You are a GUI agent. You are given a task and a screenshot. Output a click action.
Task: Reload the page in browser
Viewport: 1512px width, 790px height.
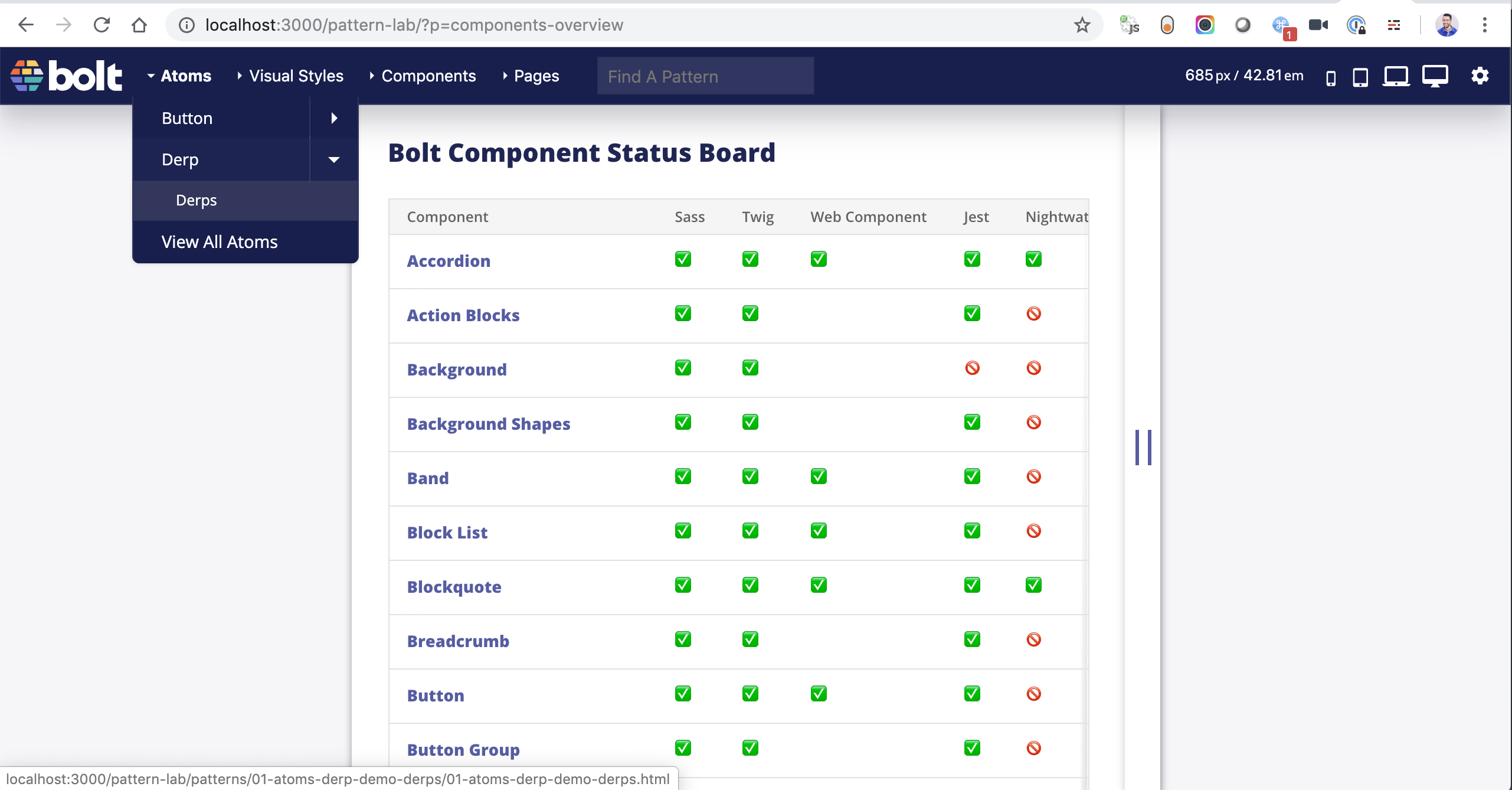pyautogui.click(x=102, y=25)
